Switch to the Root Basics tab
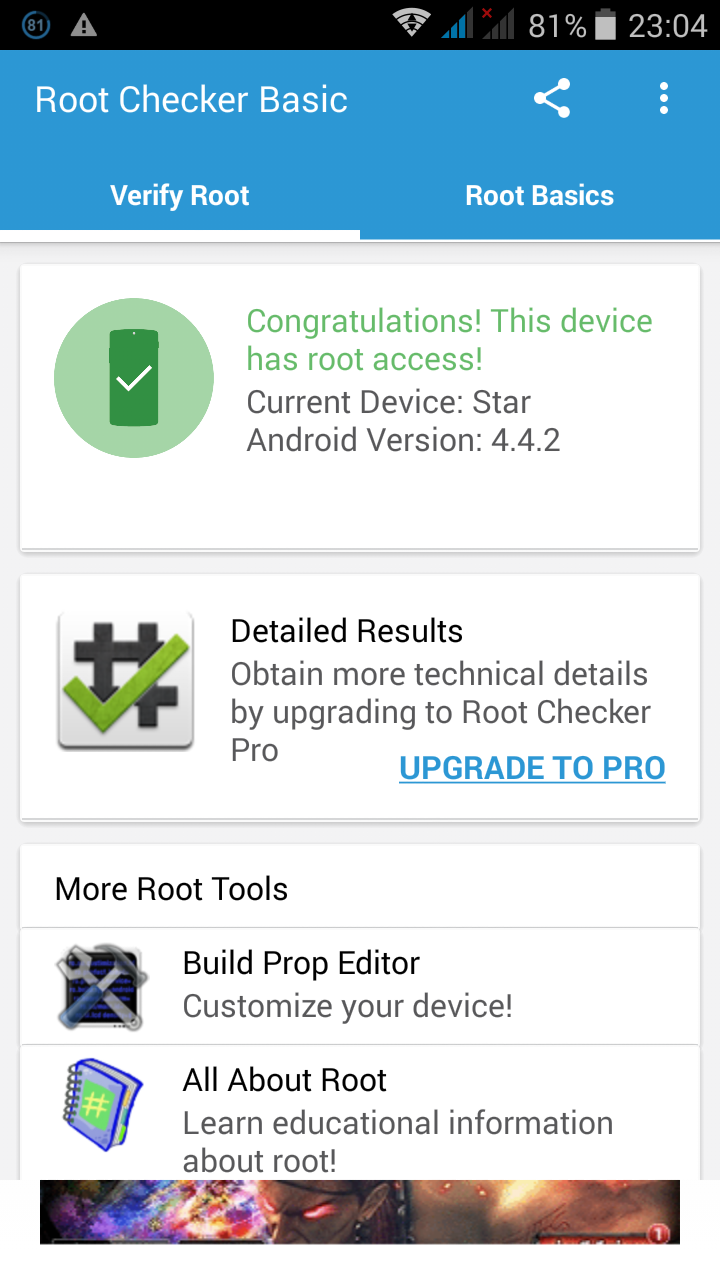Image resolution: width=720 pixels, height=1280 pixels. click(540, 195)
